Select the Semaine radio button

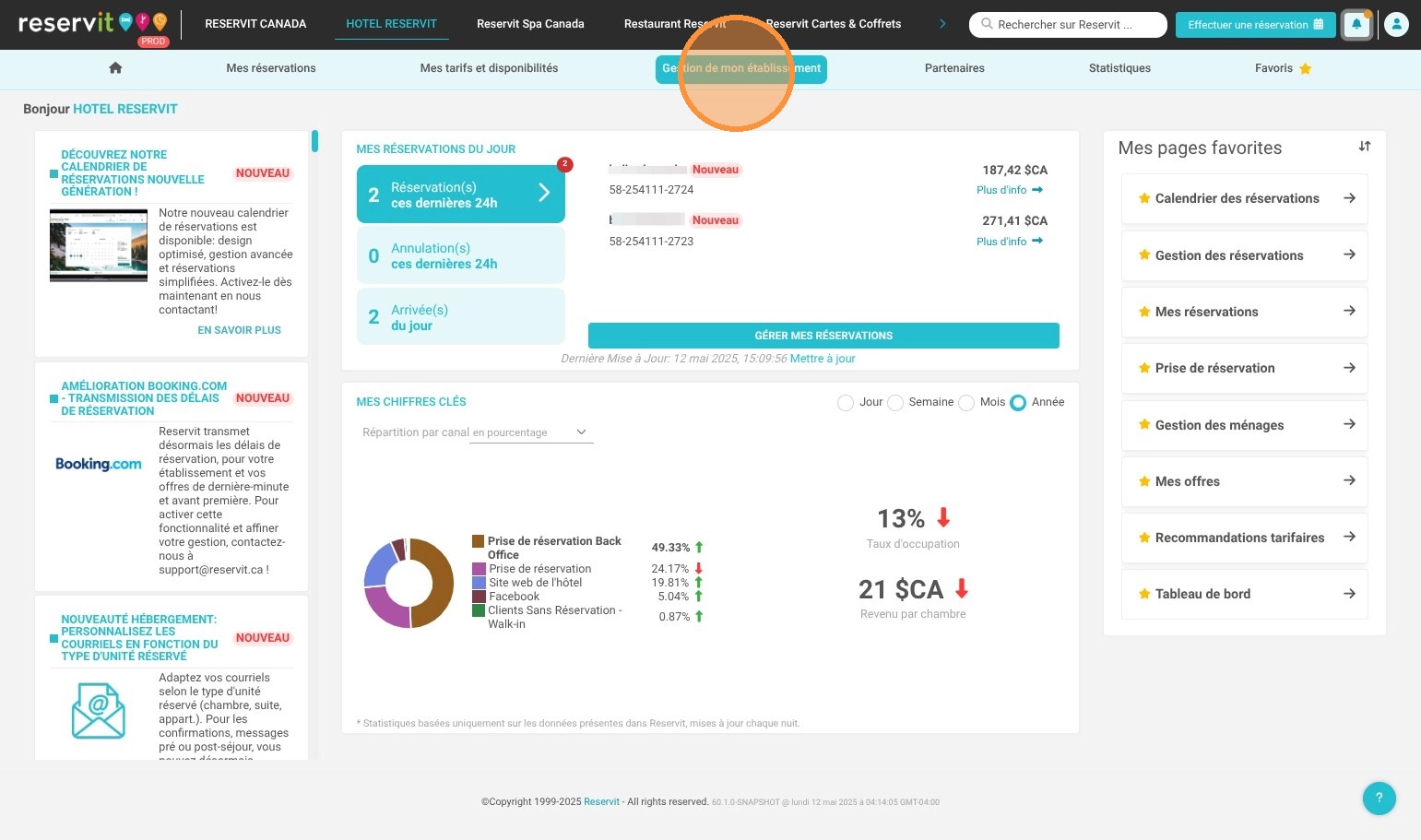[894, 403]
